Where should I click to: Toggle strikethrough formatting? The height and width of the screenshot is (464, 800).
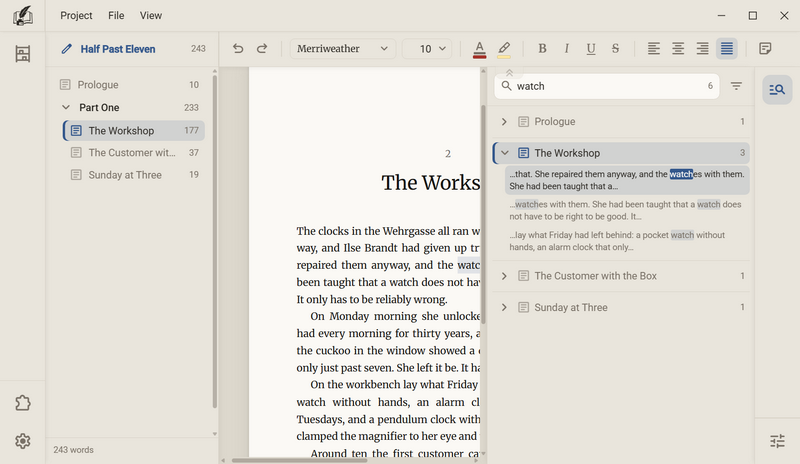615,48
